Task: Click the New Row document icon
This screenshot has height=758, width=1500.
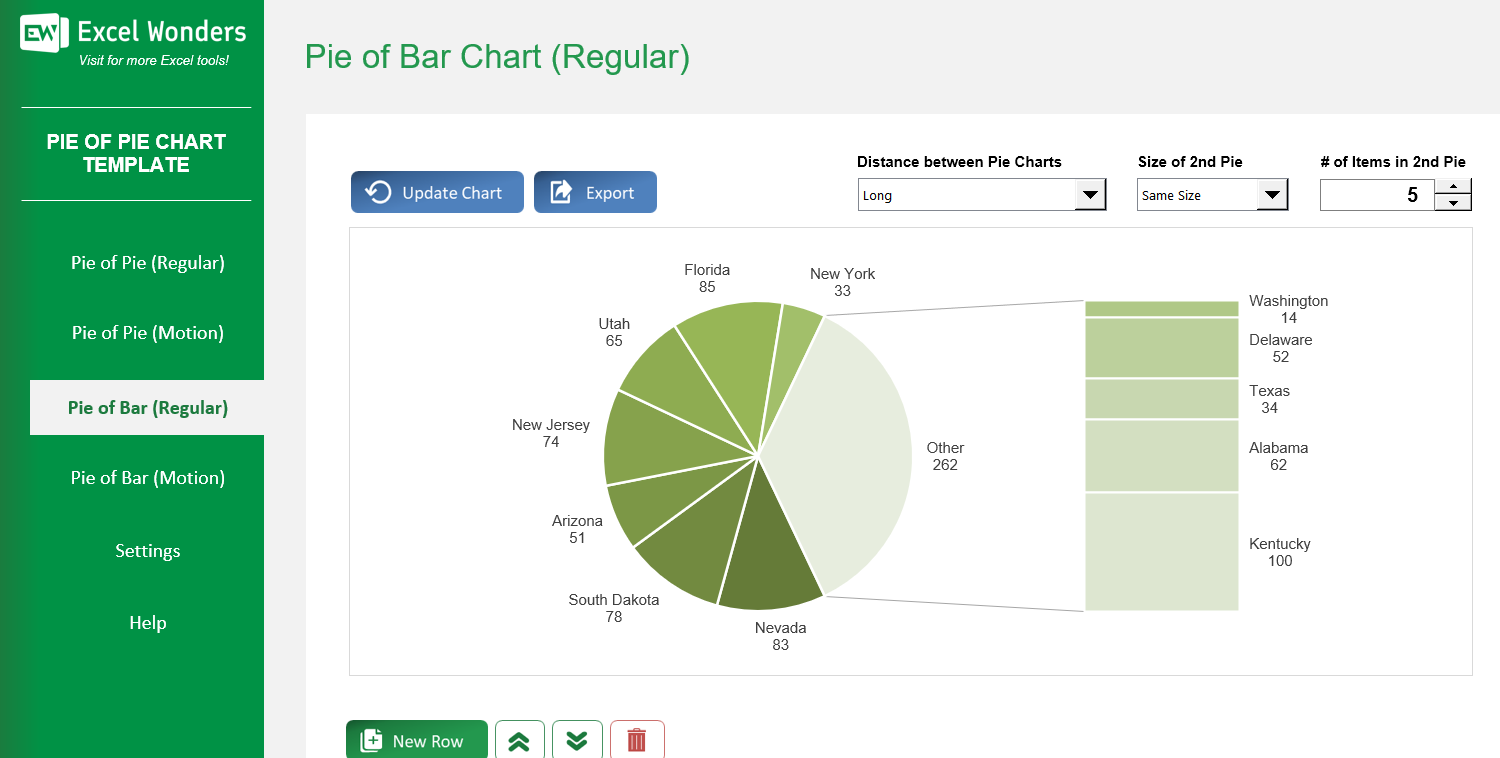Action: click(x=371, y=740)
